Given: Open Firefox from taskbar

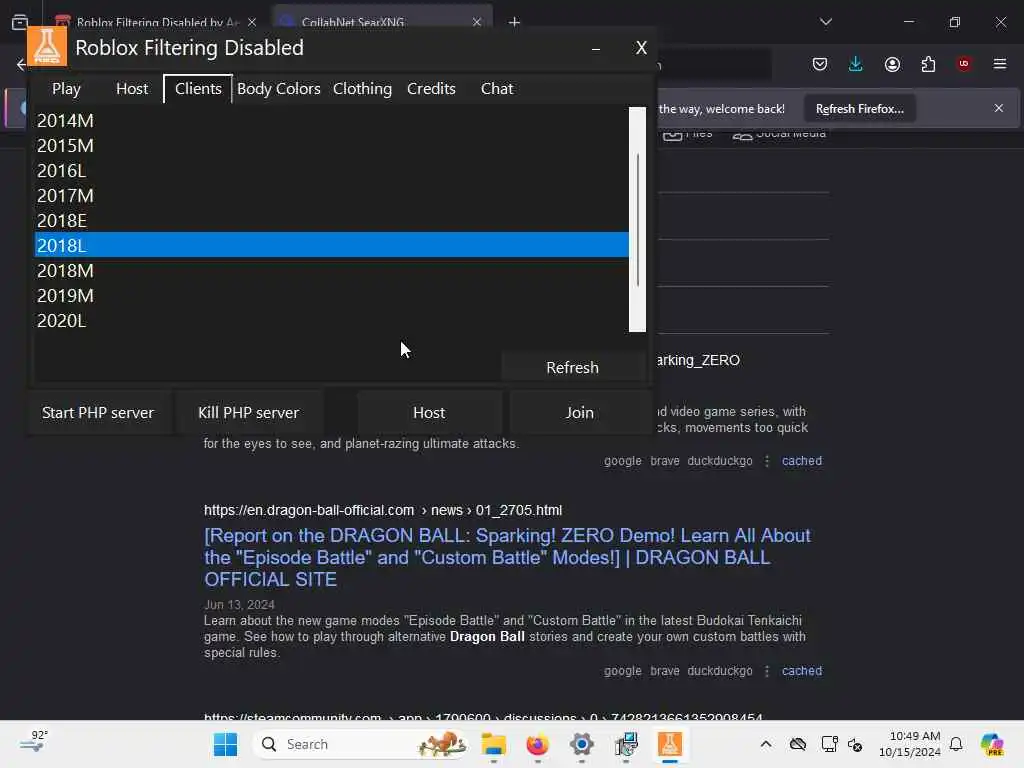Looking at the screenshot, I should (537, 744).
